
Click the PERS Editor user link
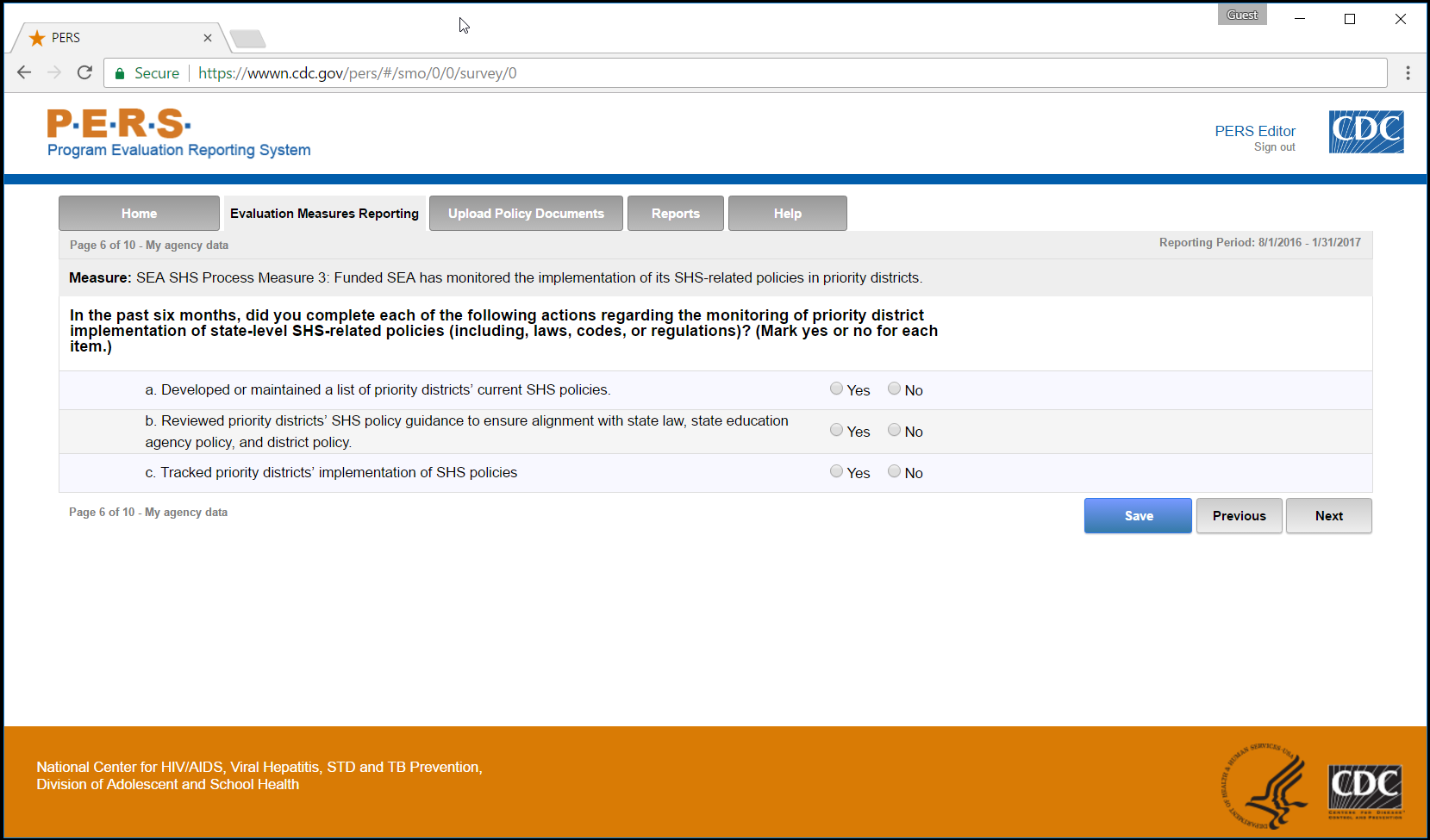[1255, 131]
